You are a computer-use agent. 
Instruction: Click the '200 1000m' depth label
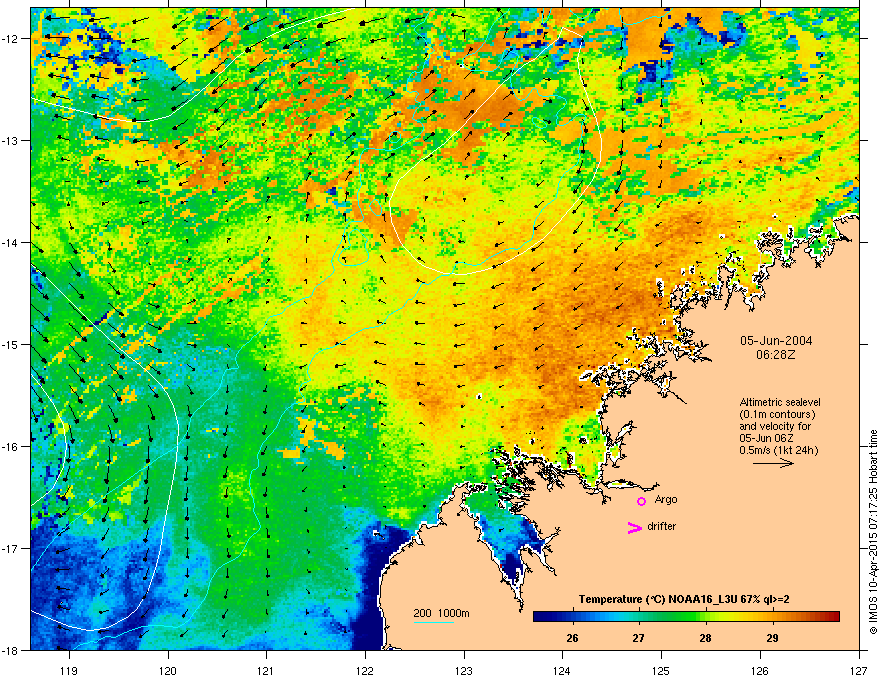click(x=442, y=613)
